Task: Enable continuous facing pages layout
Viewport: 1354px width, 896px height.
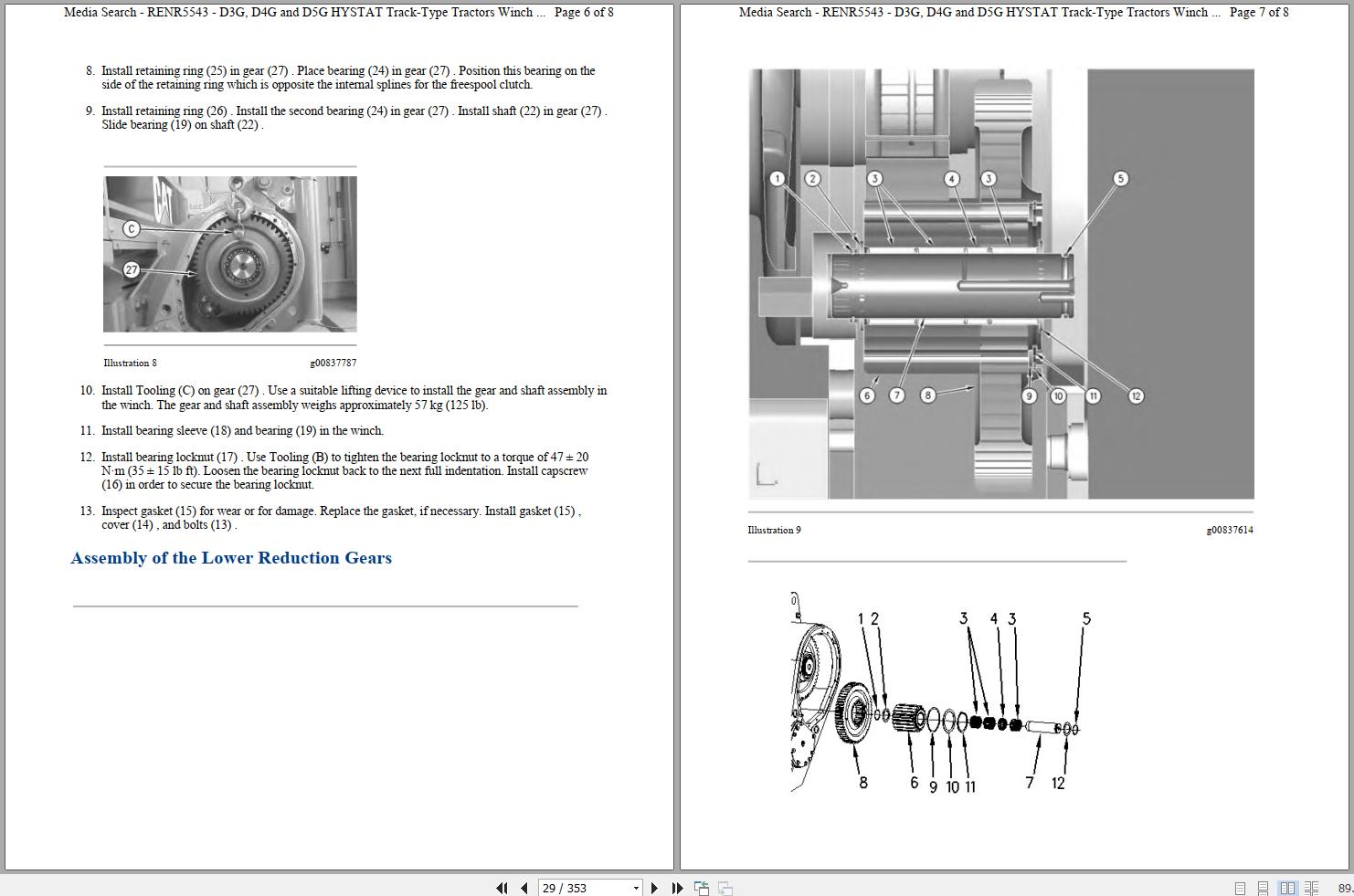Action: click(1313, 887)
